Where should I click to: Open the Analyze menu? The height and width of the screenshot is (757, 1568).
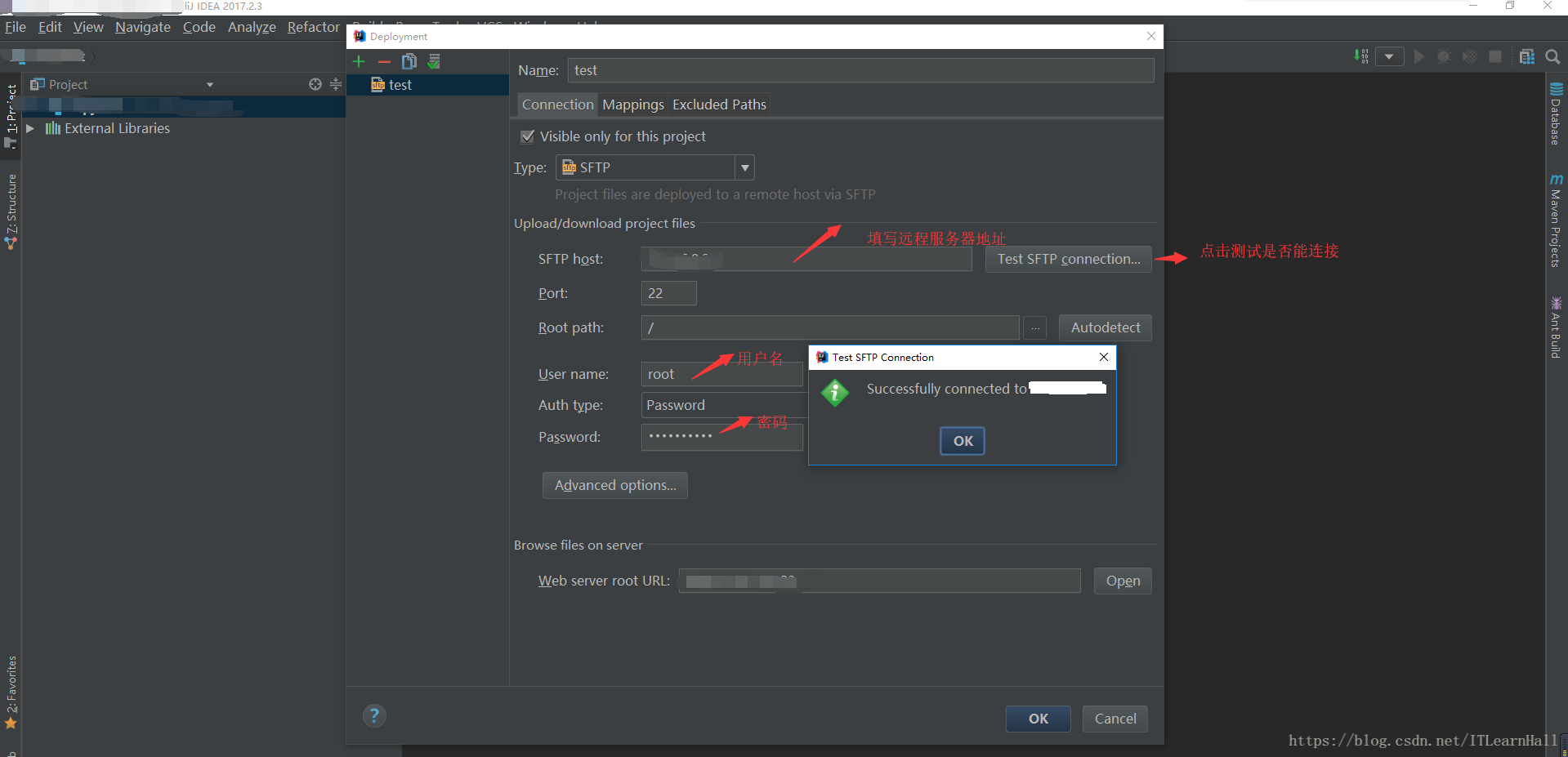coord(252,27)
